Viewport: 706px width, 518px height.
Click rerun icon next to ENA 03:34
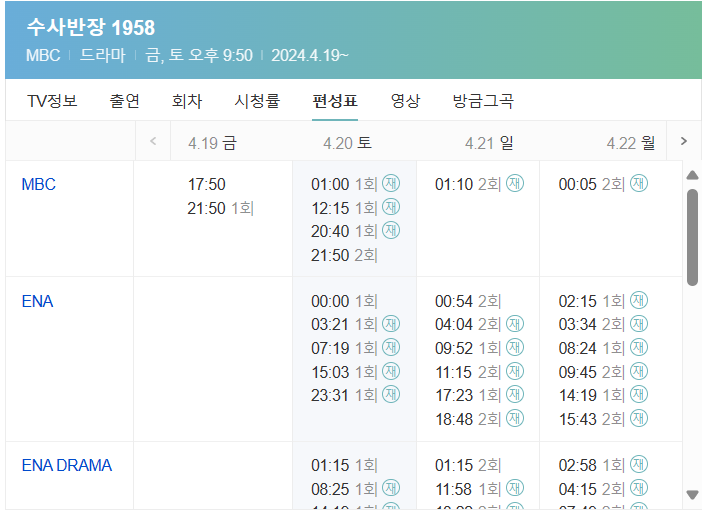[638, 324]
